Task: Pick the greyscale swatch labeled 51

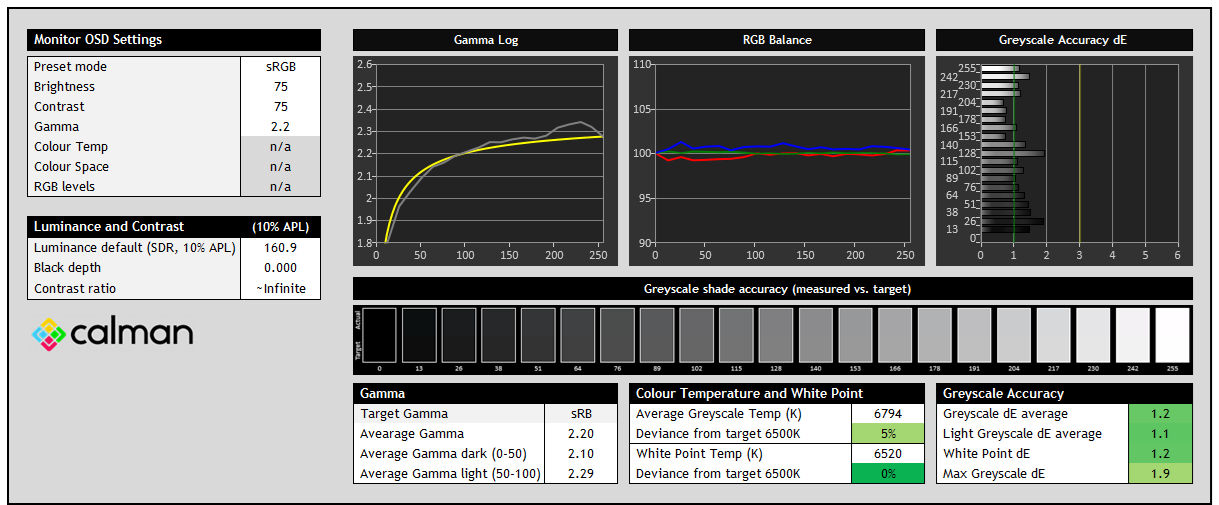Action: tap(538, 335)
